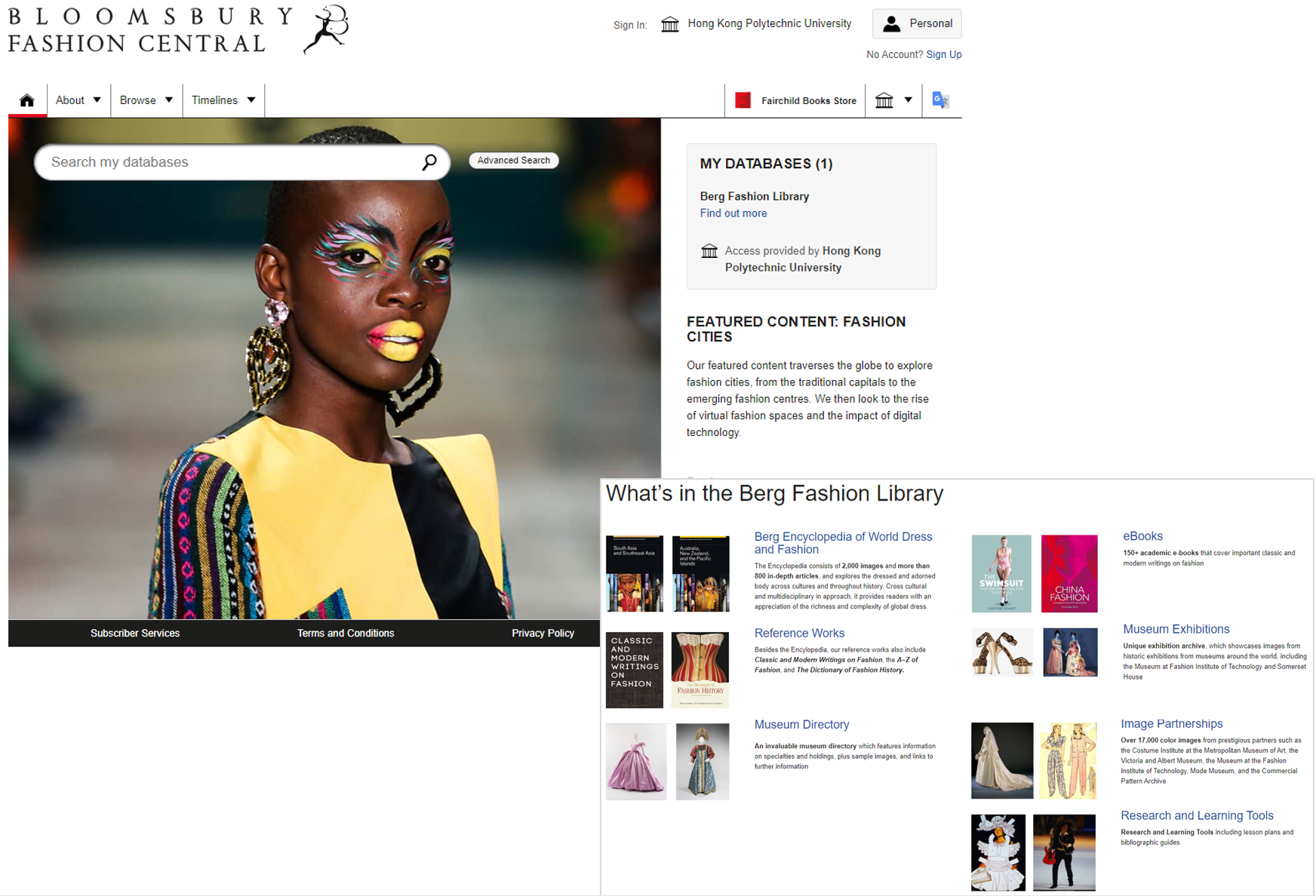Open the Reference Works heading link
Screen dimensions: 1316x896
pyautogui.click(x=799, y=634)
